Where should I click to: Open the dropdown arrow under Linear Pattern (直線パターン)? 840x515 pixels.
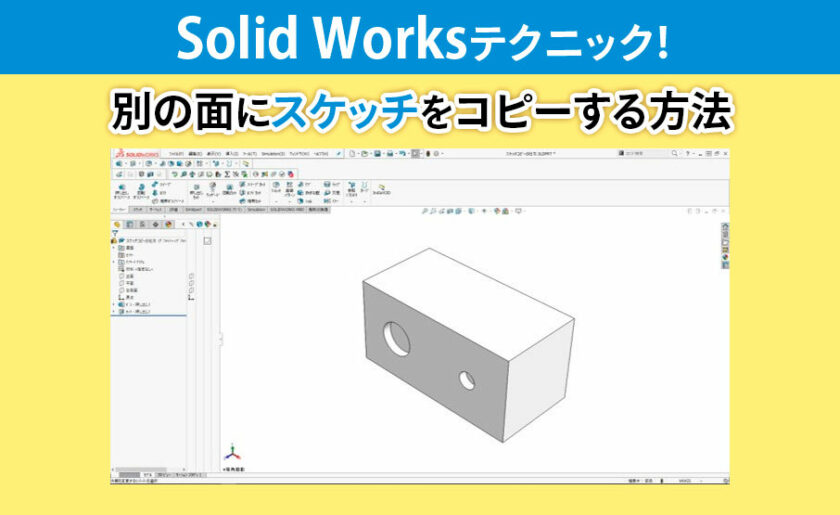(290, 201)
